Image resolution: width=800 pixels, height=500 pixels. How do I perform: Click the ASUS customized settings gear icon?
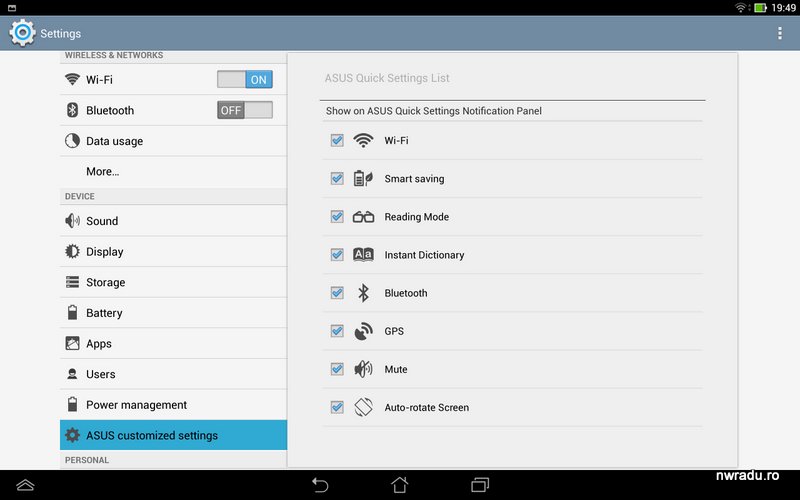pyautogui.click(x=72, y=435)
